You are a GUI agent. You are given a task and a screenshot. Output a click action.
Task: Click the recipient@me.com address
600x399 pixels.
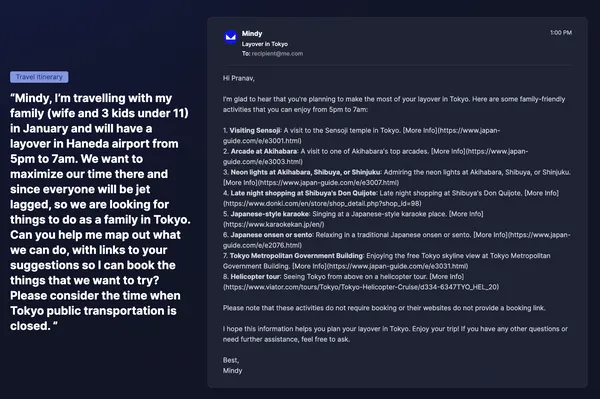click(x=277, y=54)
